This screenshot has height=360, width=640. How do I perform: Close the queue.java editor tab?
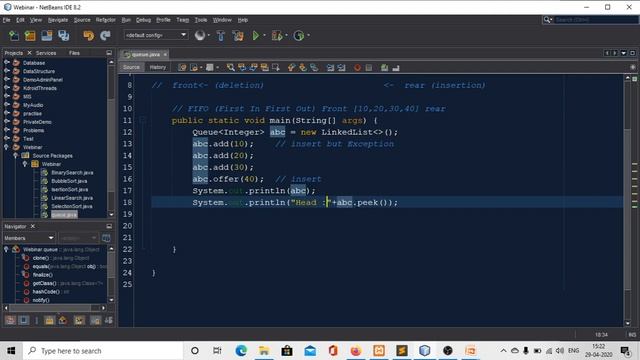[x=165, y=54]
